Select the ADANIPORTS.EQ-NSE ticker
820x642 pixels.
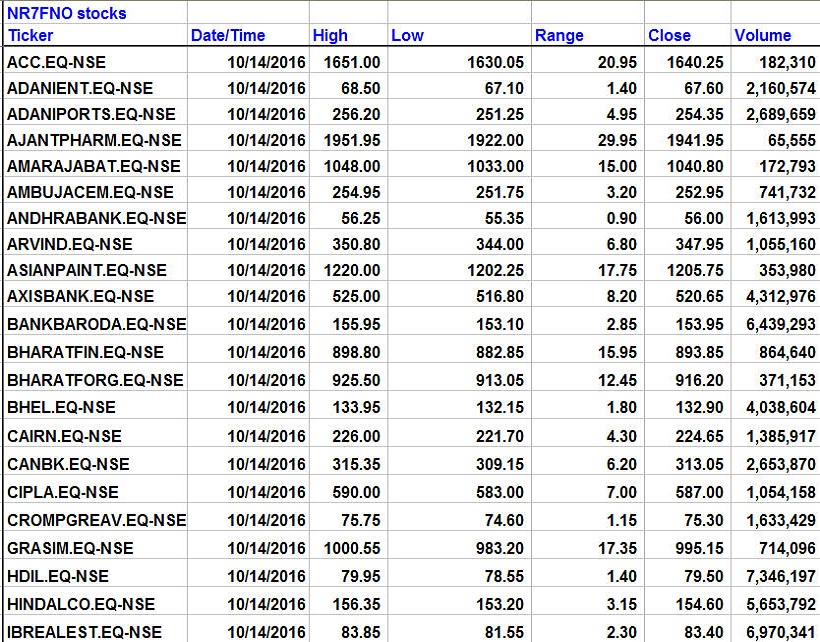click(91, 114)
